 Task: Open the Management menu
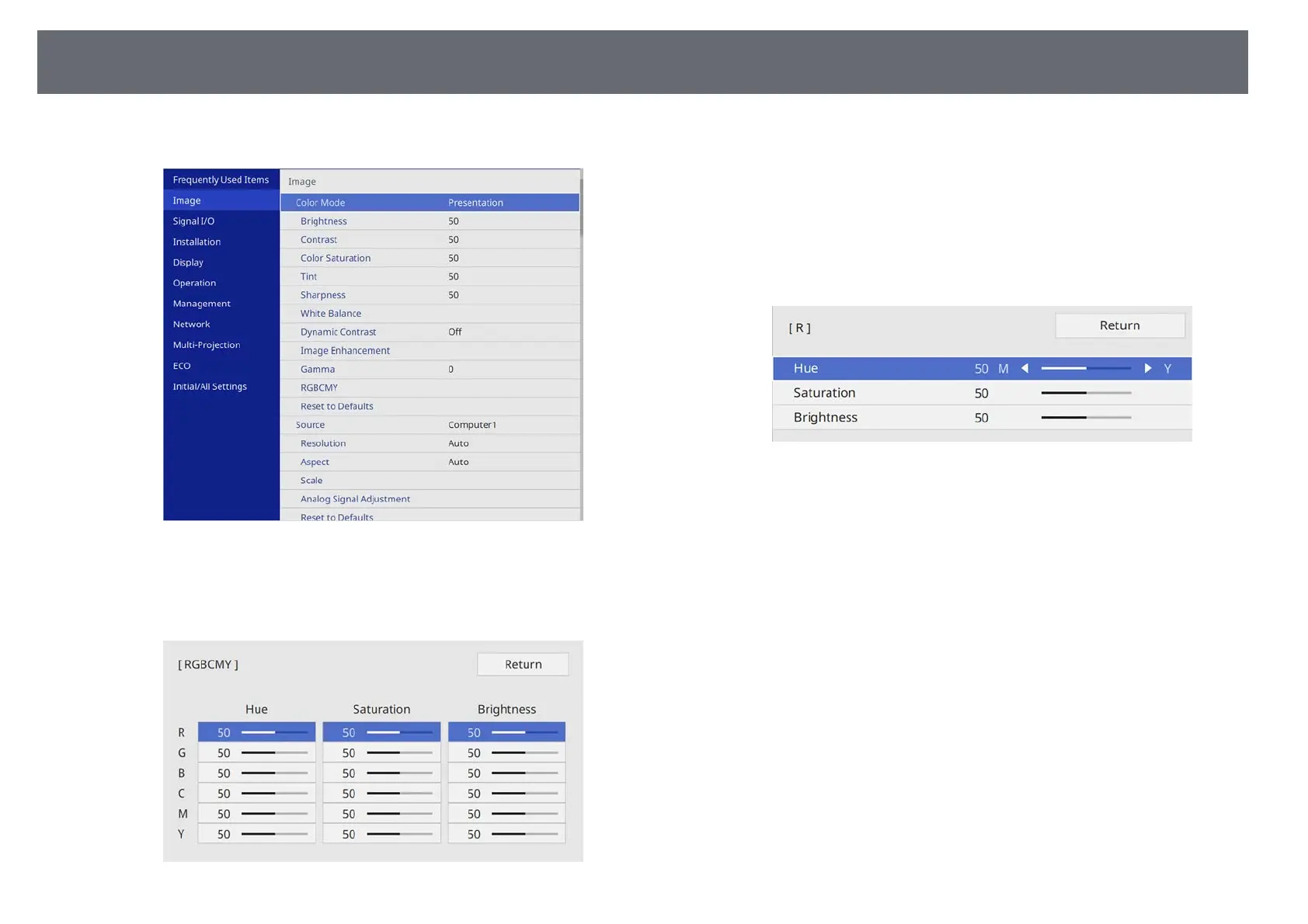pos(221,304)
